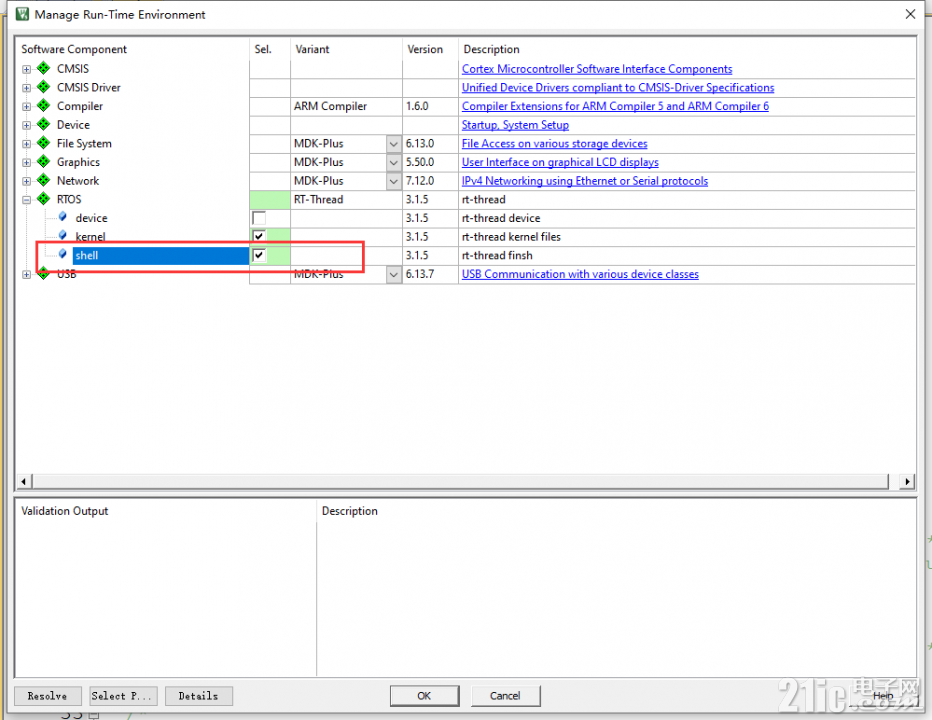The height and width of the screenshot is (720, 932).
Task: Click the RT-Thread variant cell
Action: pyautogui.click(x=346, y=199)
